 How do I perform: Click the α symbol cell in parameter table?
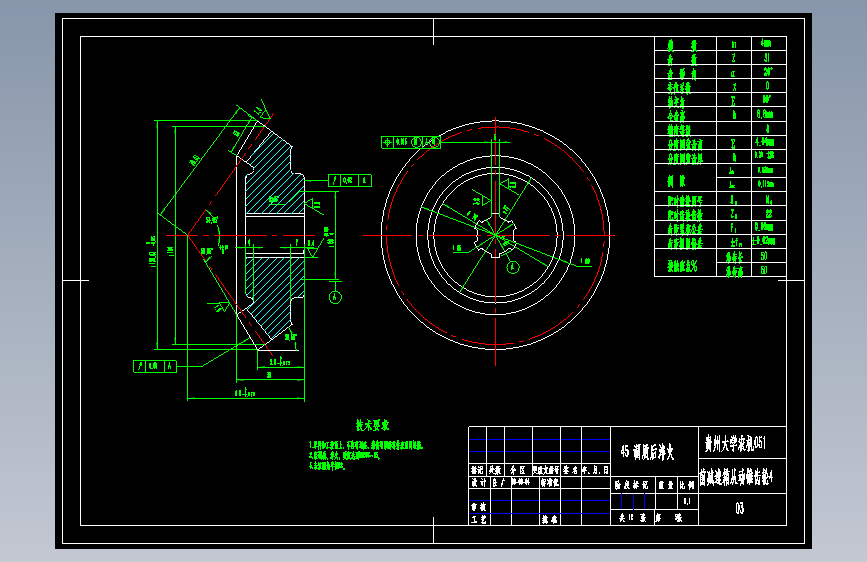(x=734, y=72)
